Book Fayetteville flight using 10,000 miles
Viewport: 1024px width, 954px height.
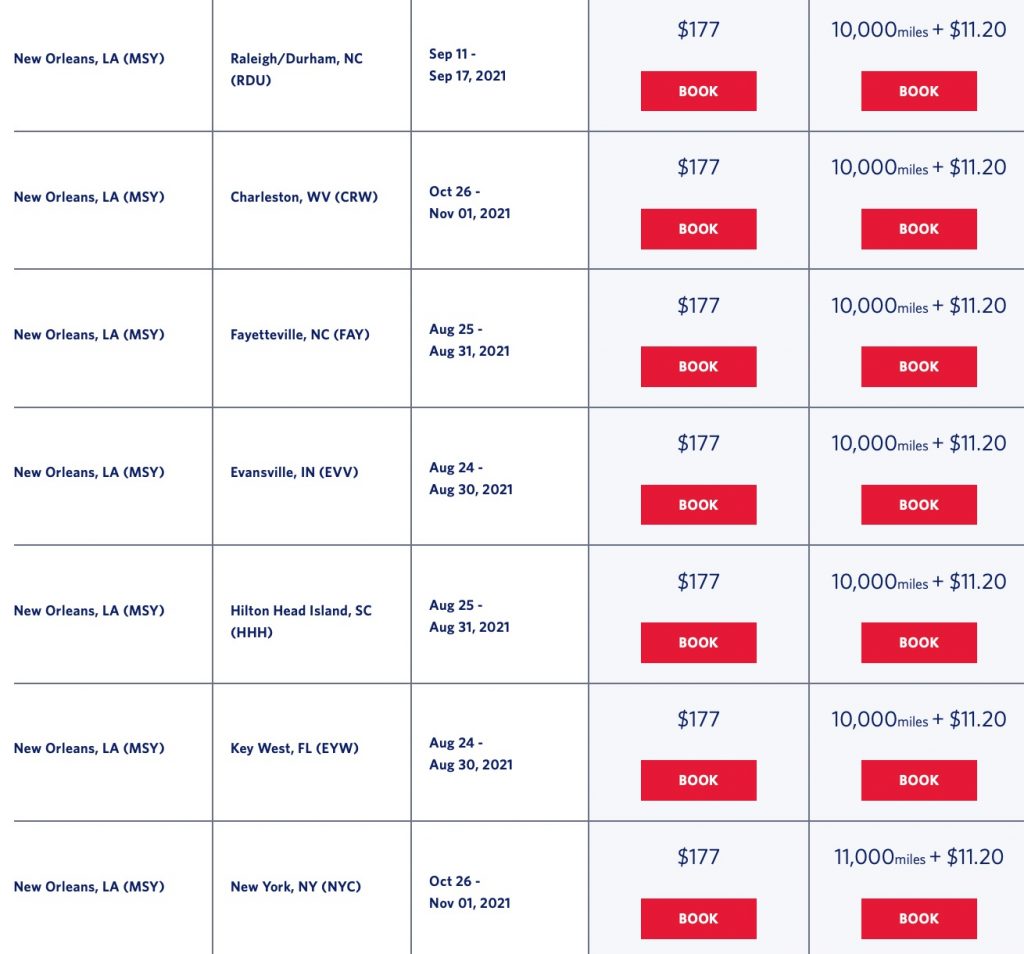918,367
